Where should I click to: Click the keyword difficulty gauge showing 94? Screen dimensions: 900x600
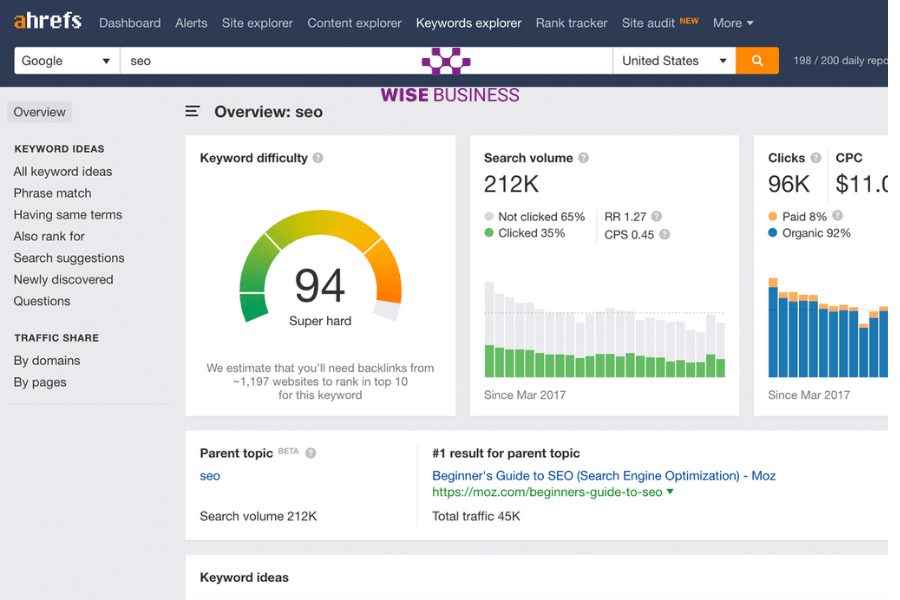pyautogui.click(x=320, y=266)
